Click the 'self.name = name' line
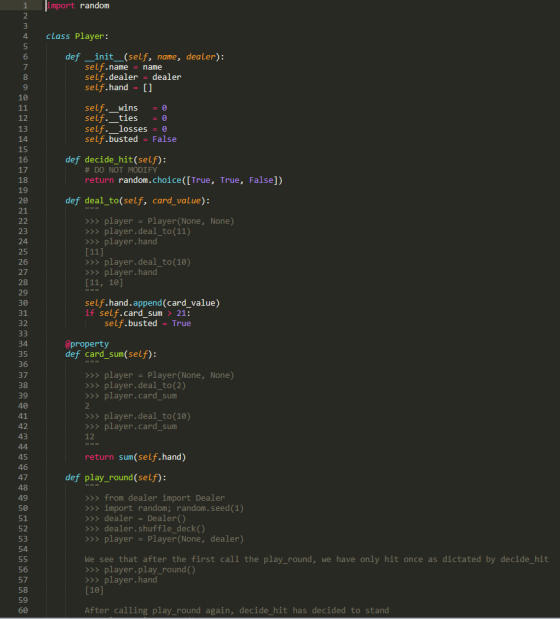Viewport: 560px width, 619px height. point(123,67)
